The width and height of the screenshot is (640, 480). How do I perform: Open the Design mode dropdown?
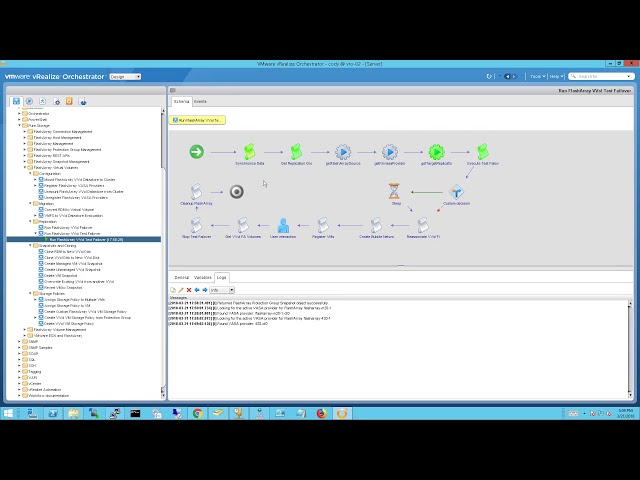point(125,77)
